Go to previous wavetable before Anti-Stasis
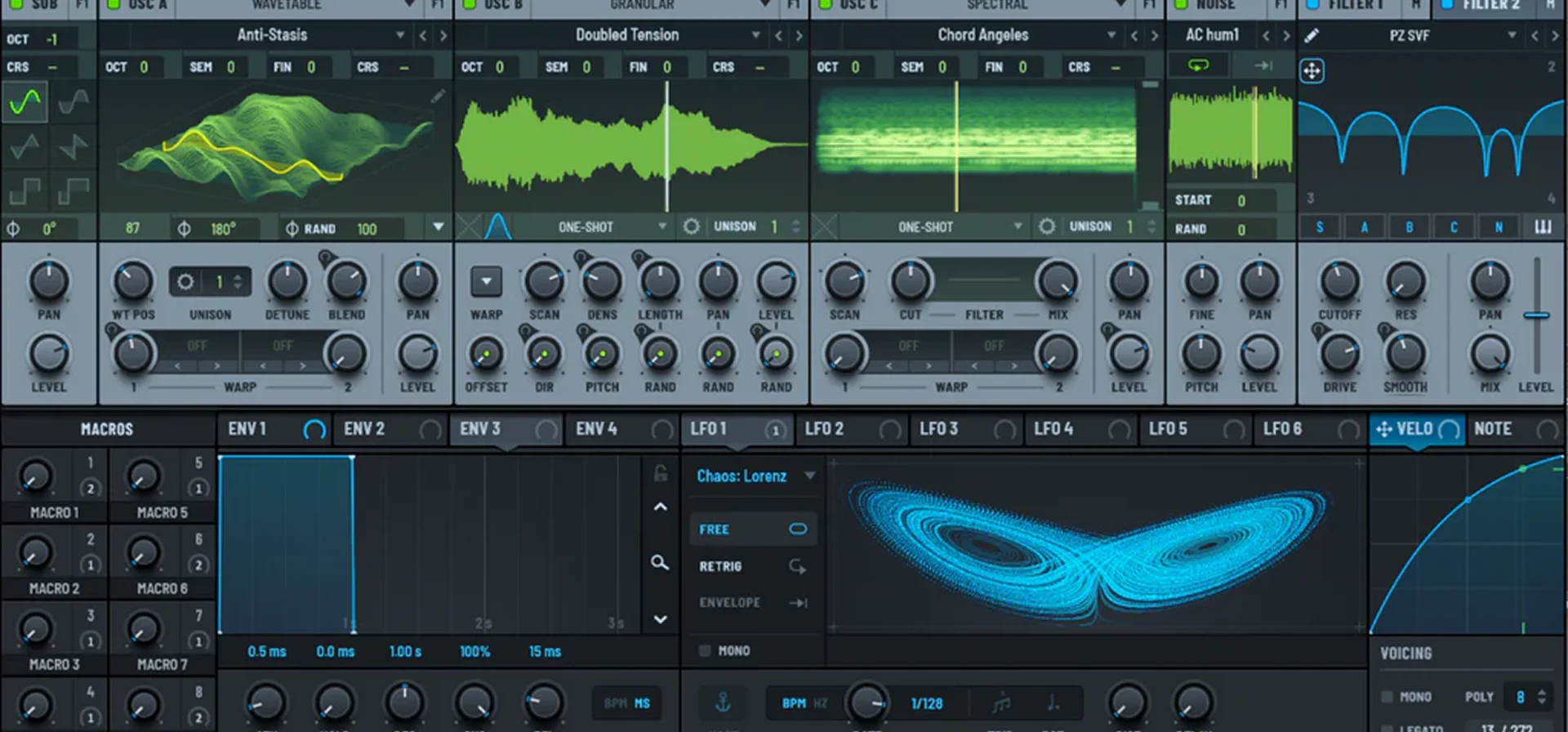Viewport: 1568px width, 732px height. click(x=423, y=35)
